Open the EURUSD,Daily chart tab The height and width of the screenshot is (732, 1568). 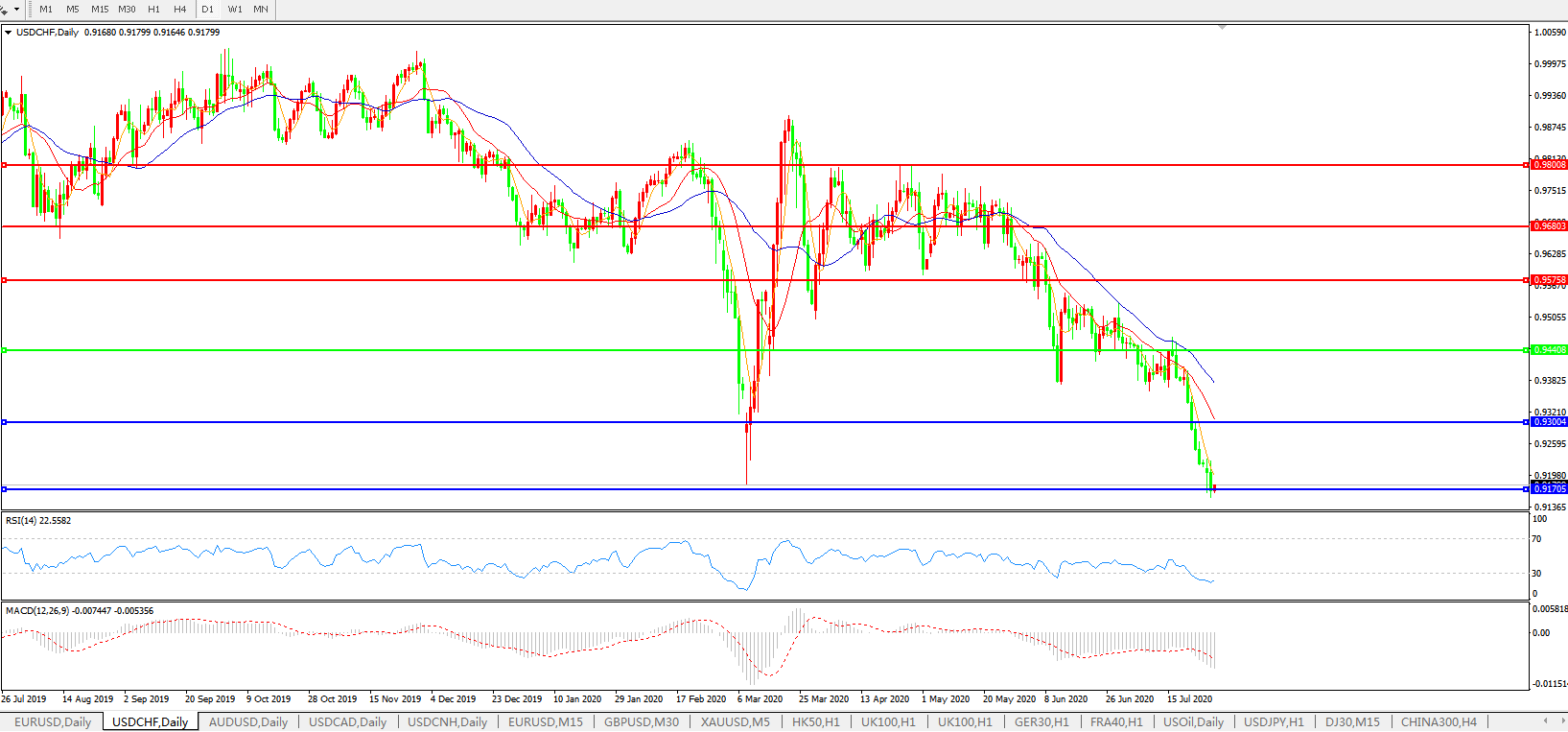click(53, 721)
